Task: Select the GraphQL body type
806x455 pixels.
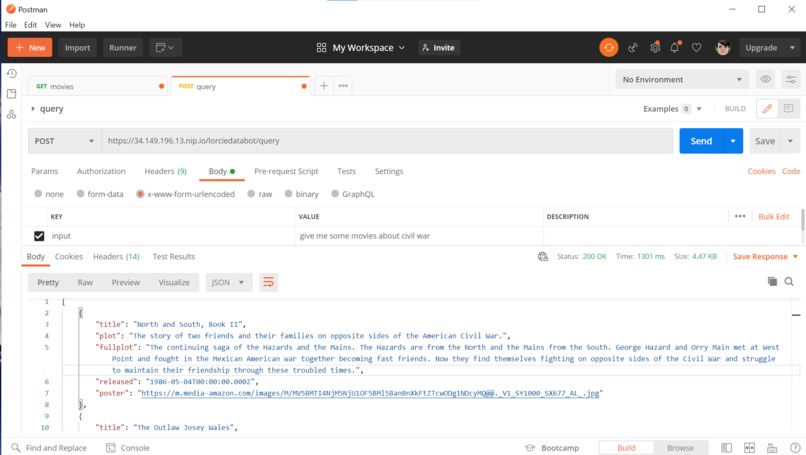Action: [335, 194]
